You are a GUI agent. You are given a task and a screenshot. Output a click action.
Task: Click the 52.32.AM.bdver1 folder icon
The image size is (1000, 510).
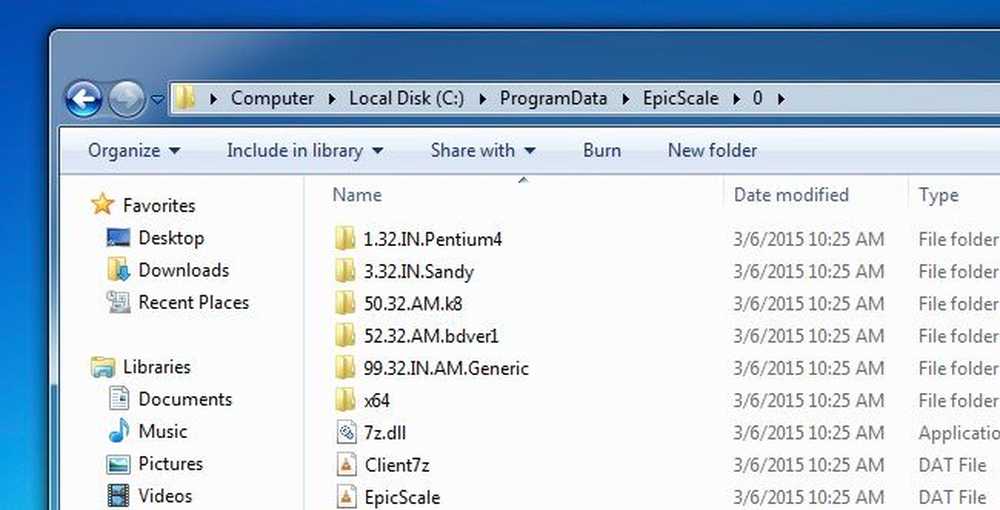coord(345,335)
